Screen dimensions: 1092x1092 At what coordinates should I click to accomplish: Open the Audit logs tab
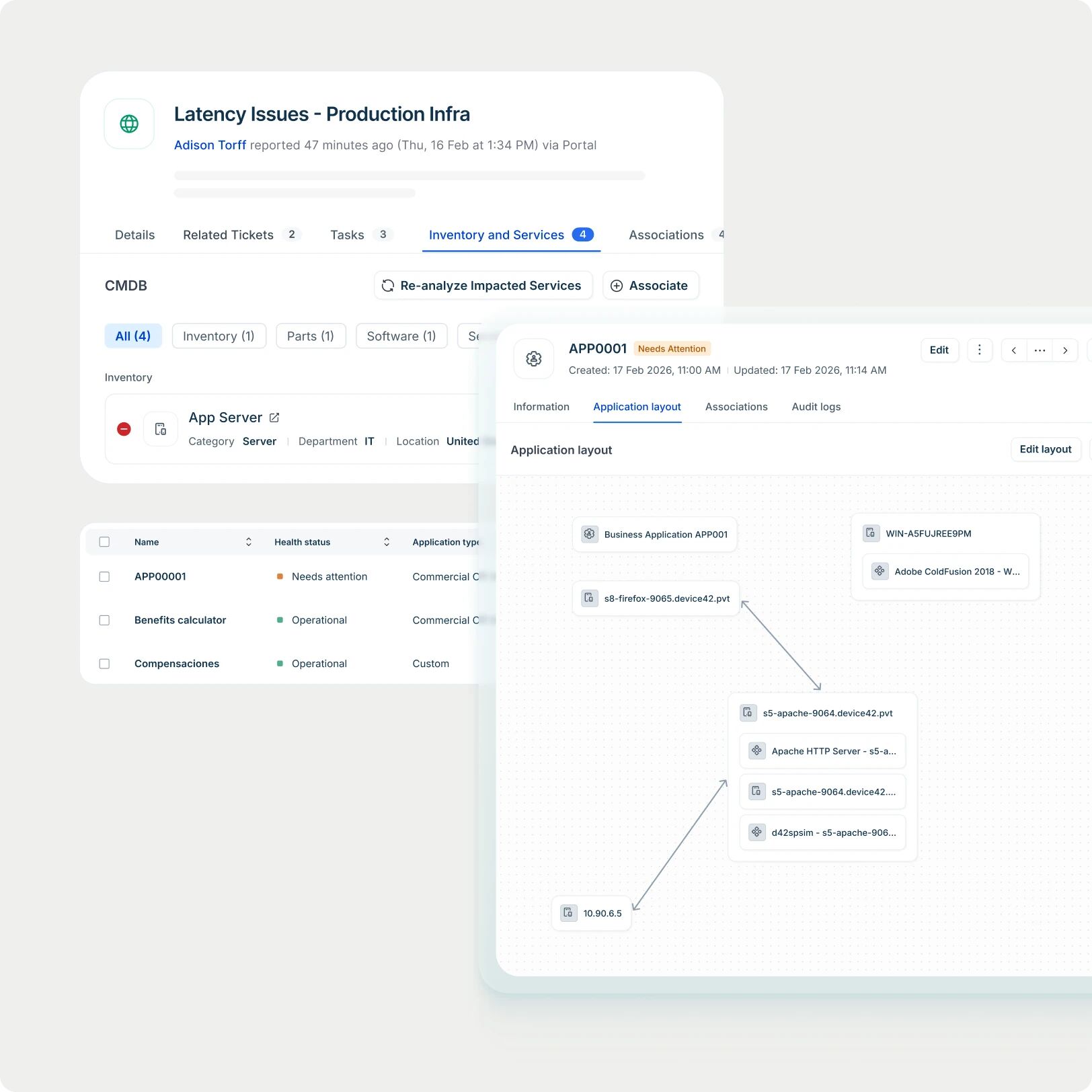[x=816, y=407]
